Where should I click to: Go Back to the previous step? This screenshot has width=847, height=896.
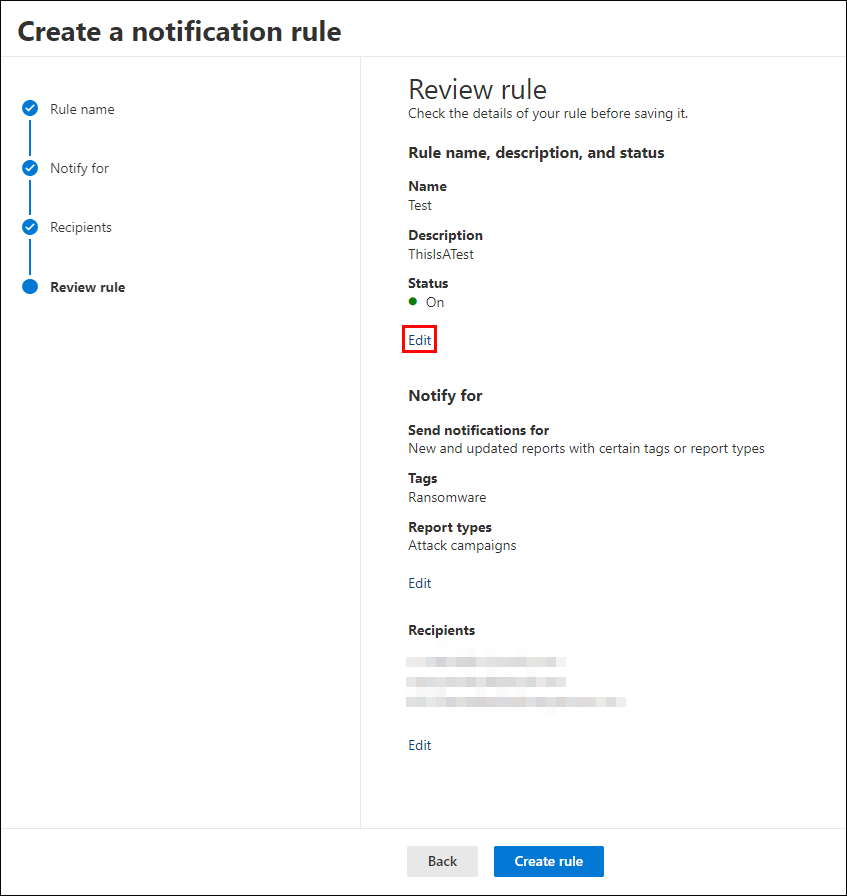click(x=442, y=861)
